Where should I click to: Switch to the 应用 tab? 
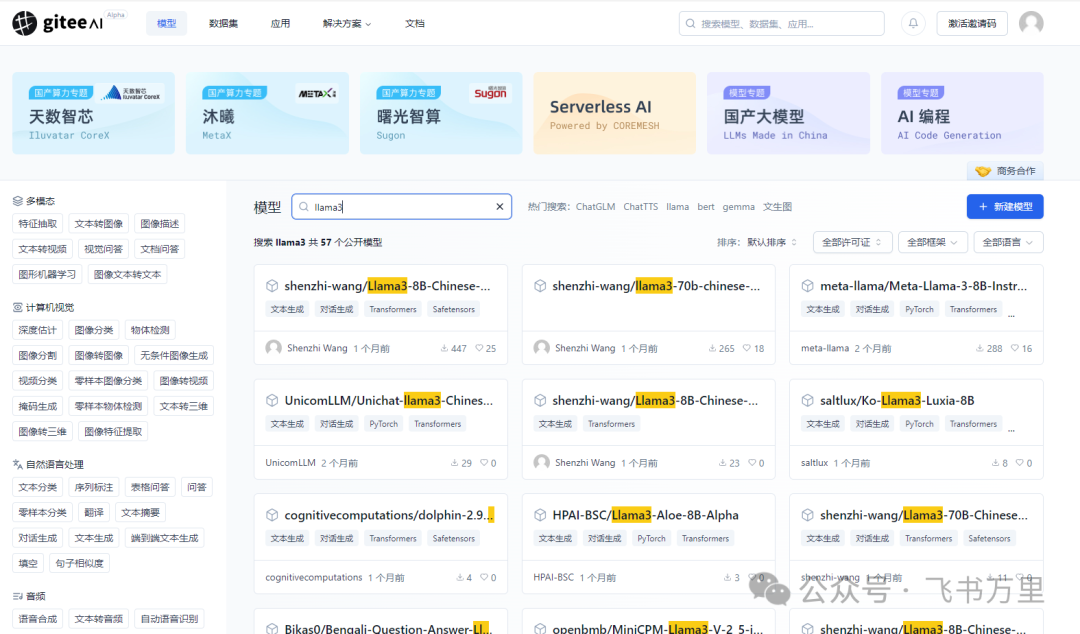click(280, 23)
